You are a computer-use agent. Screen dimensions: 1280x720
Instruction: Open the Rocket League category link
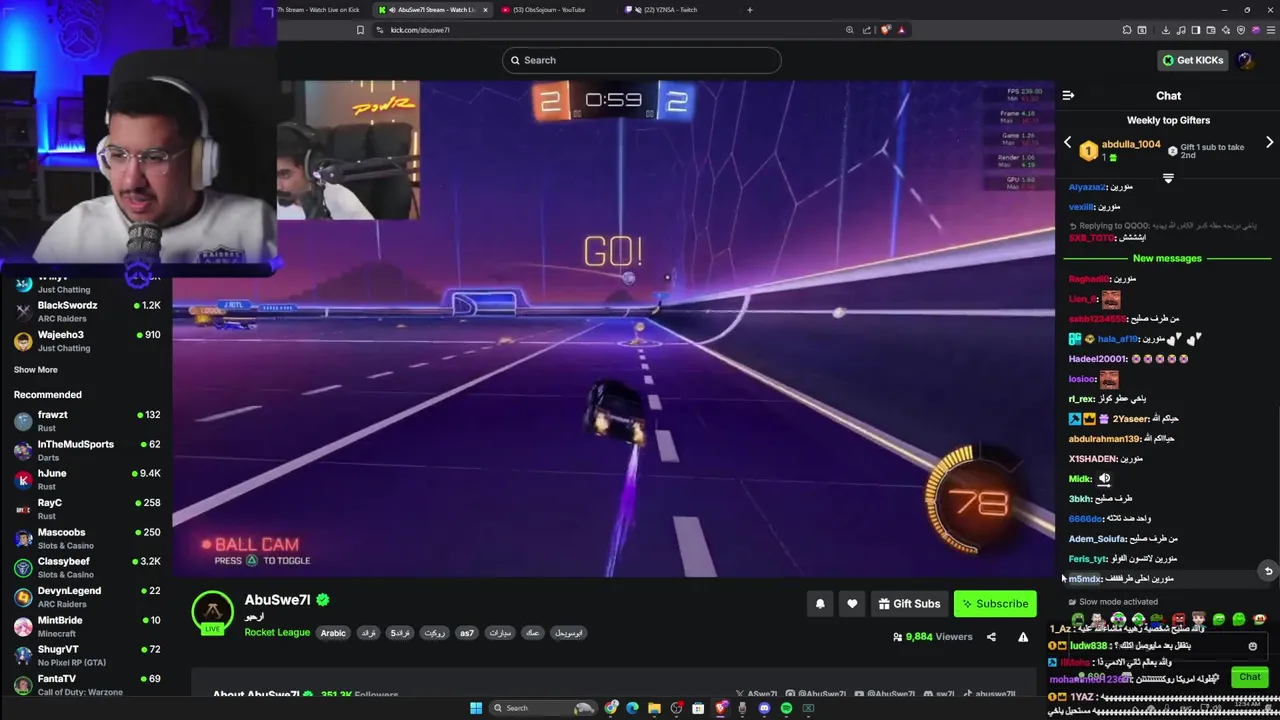tap(277, 632)
